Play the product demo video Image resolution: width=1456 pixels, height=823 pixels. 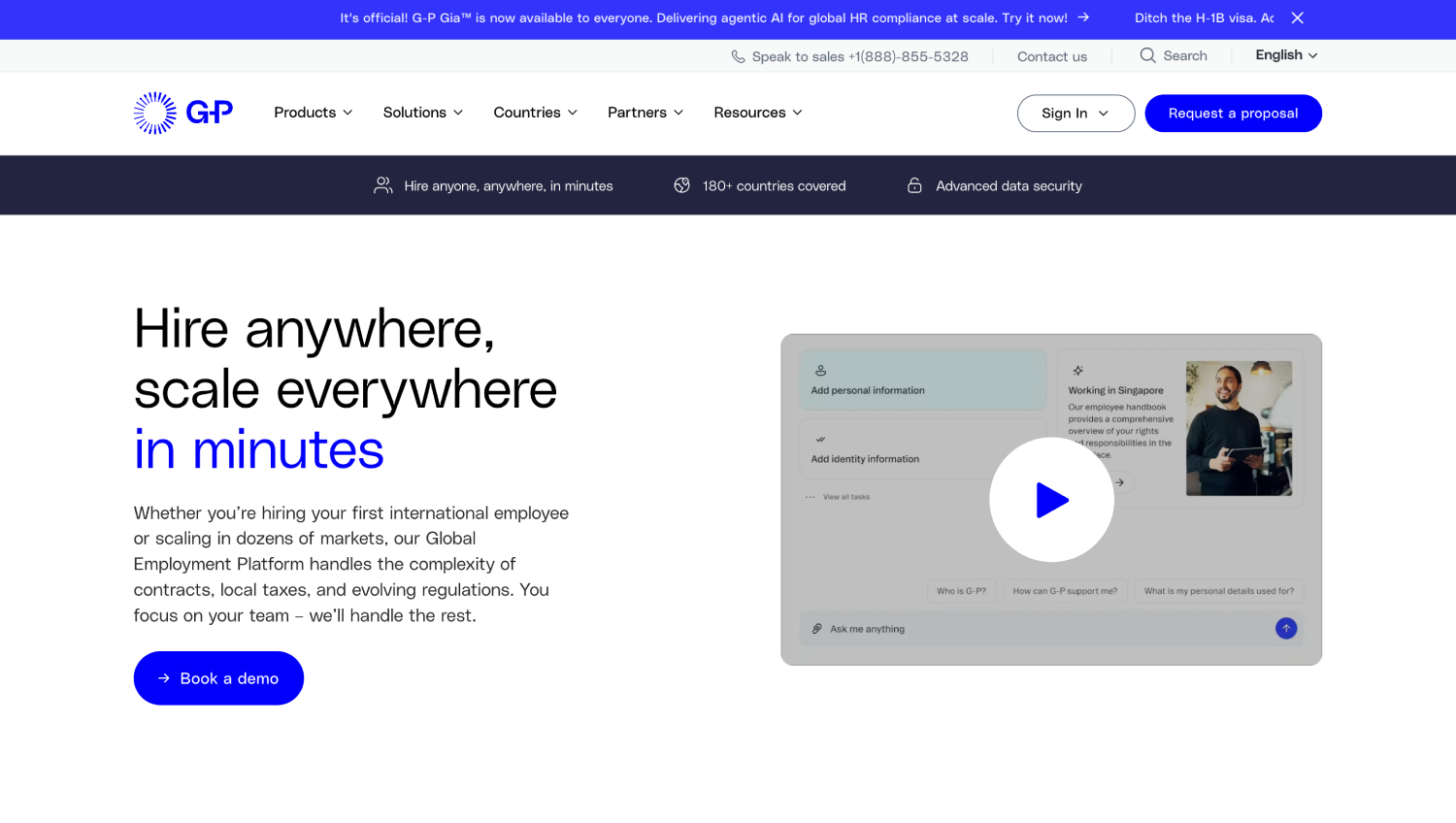[x=1051, y=500]
